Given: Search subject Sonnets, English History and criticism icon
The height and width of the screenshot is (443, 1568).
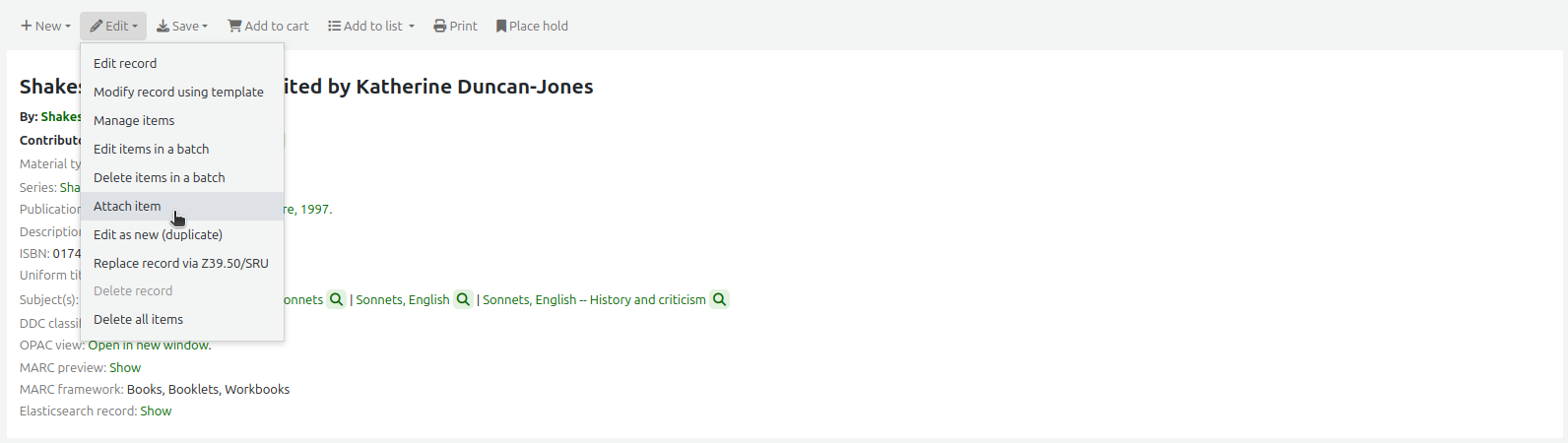Looking at the screenshot, I should (720, 299).
